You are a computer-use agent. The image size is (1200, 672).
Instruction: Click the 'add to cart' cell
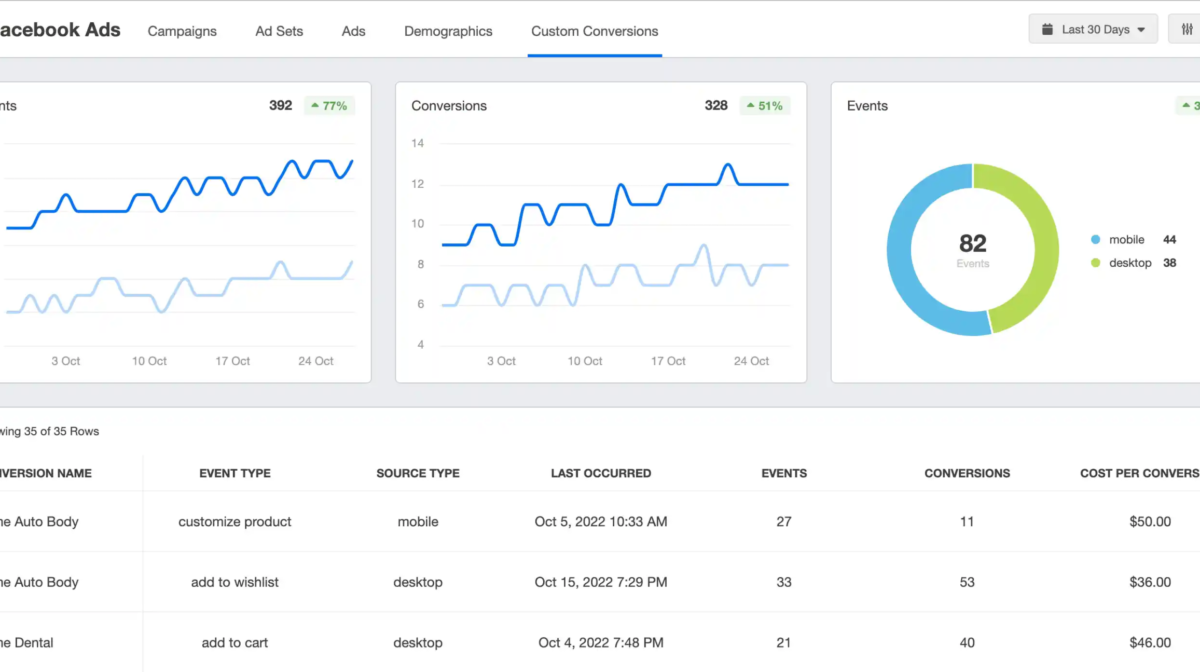click(235, 642)
